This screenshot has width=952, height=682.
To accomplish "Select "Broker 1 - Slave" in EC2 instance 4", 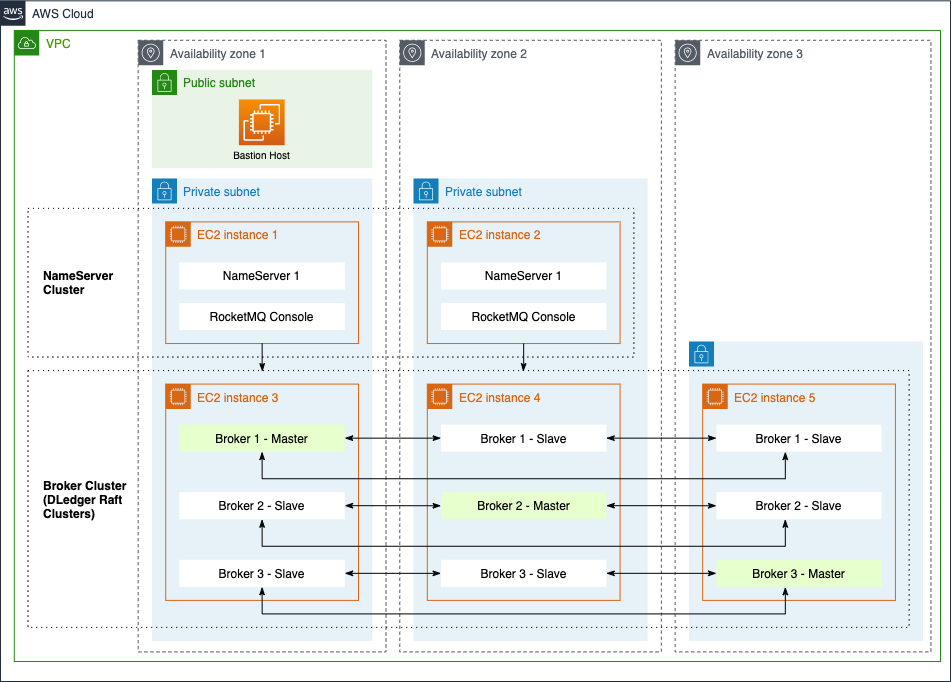I will (x=523, y=438).
